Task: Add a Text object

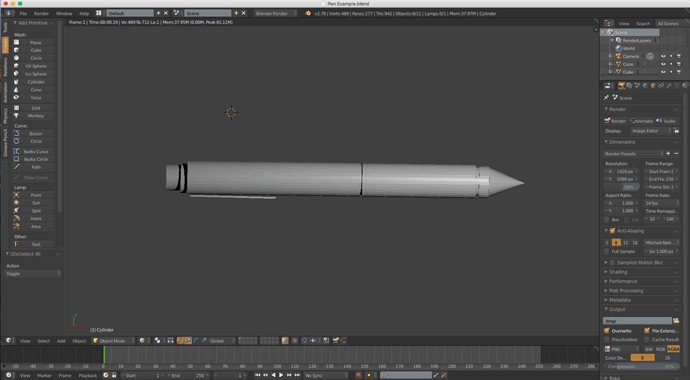Action: click(33, 245)
